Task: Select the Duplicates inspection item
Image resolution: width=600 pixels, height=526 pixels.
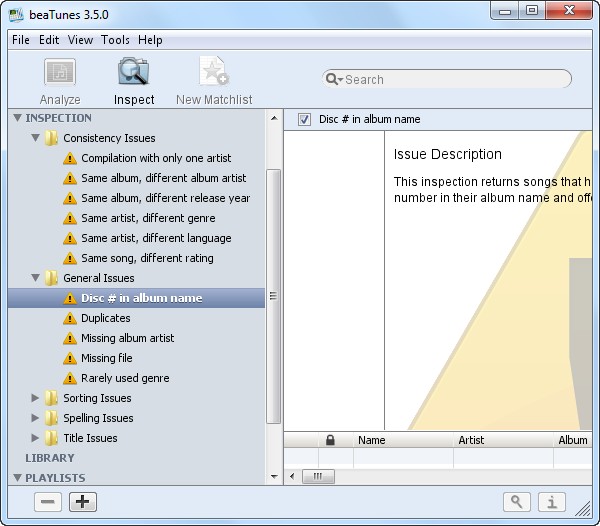Action: click(105, 318)
